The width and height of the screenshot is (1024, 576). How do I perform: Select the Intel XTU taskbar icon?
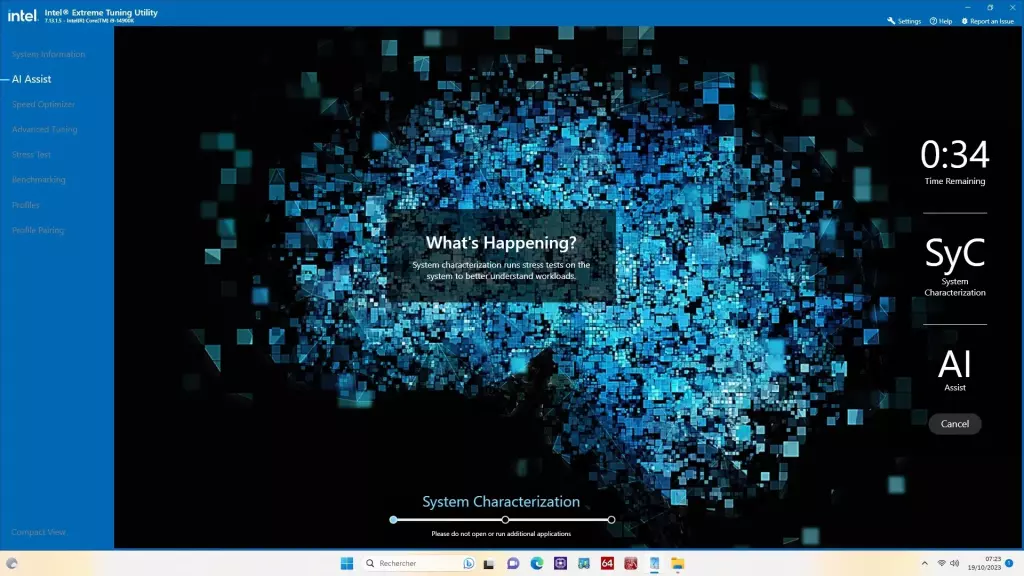654,563
